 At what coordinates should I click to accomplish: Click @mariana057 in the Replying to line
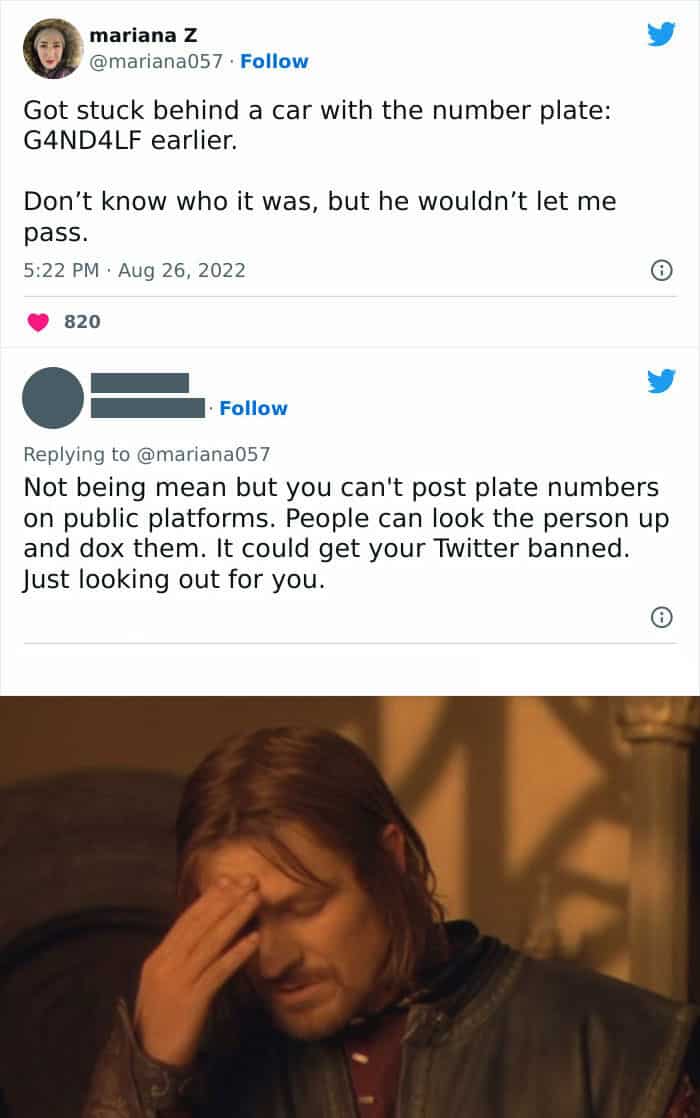pyautogui.click(x=203, y=454)
